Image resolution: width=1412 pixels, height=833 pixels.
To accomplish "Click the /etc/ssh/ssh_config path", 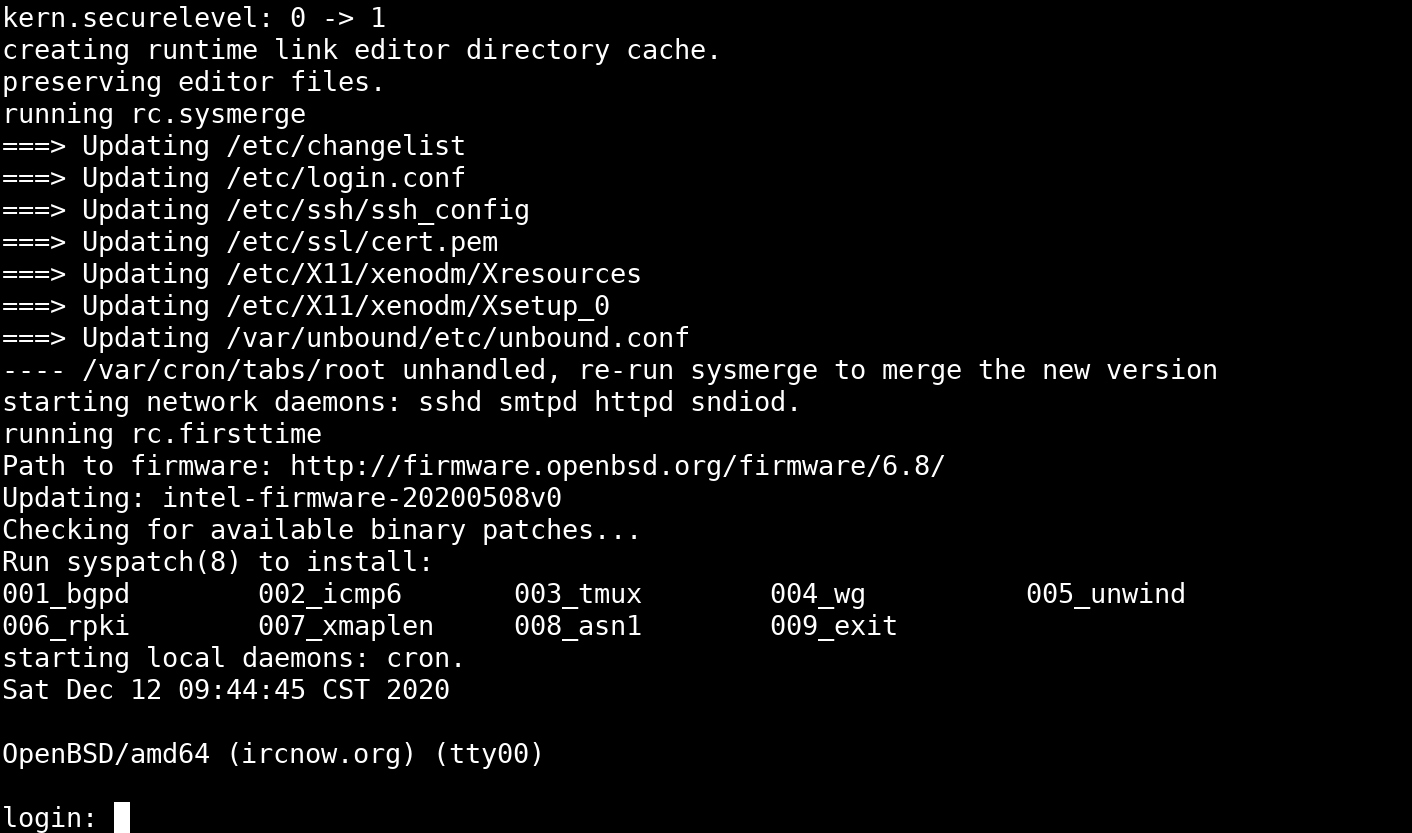I will (378, 210).
